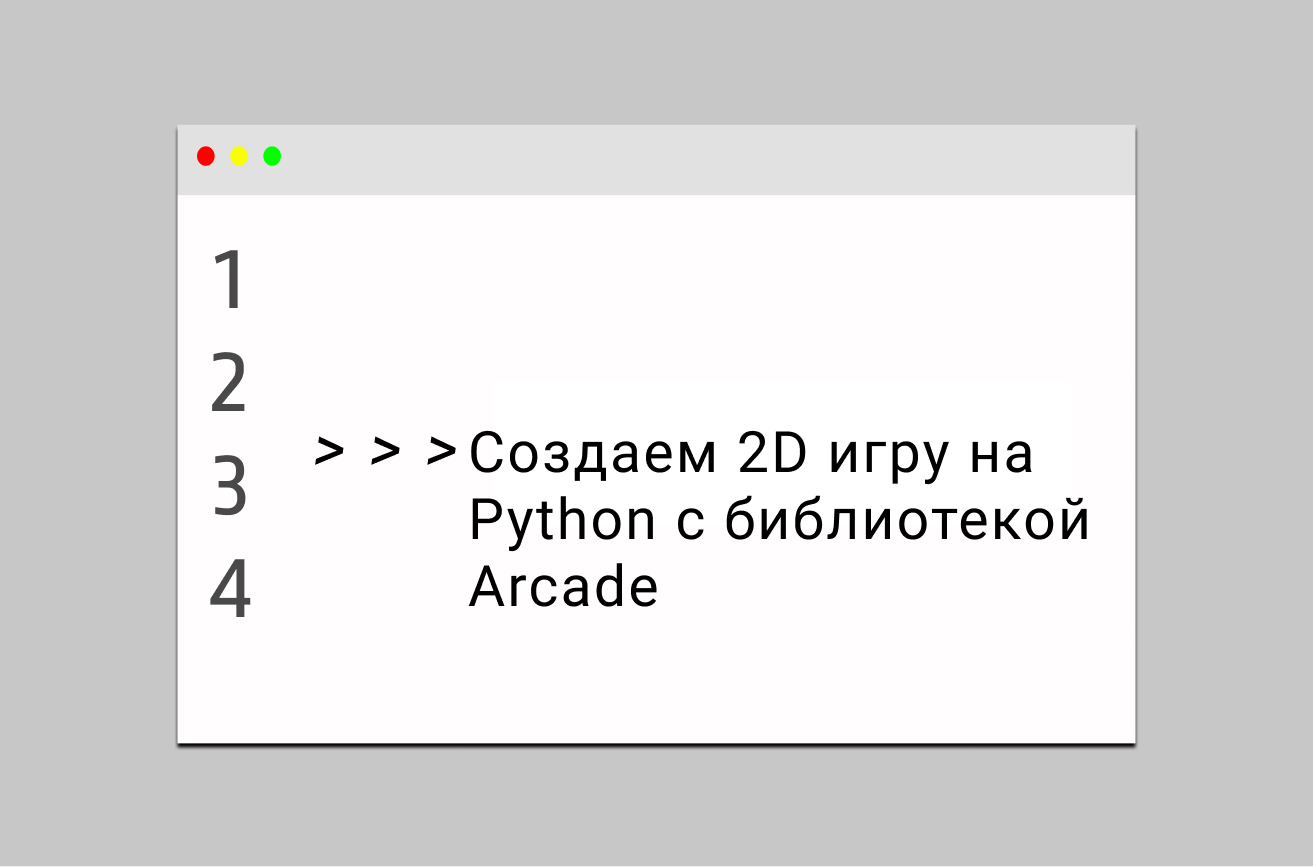Click the word "Создаем"
This screenshot has height=867, width=1313.
click(x=593, y=454)
